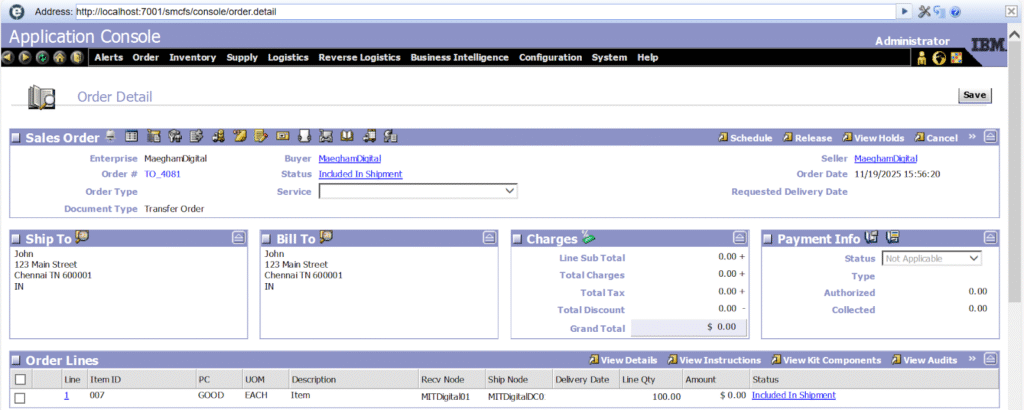Open the Configuration menu
The image size is (1024, 410).
(x=550, y=58)
